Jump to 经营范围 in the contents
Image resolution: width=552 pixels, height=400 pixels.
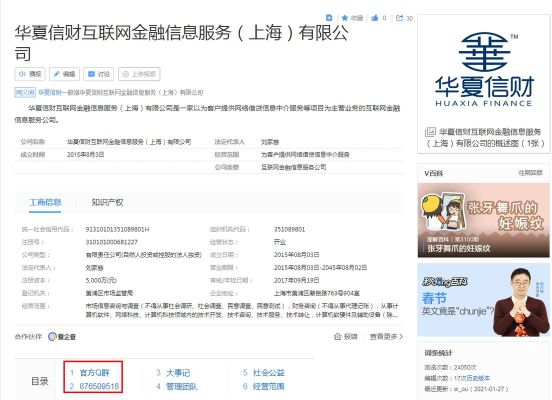pos(269,386)
